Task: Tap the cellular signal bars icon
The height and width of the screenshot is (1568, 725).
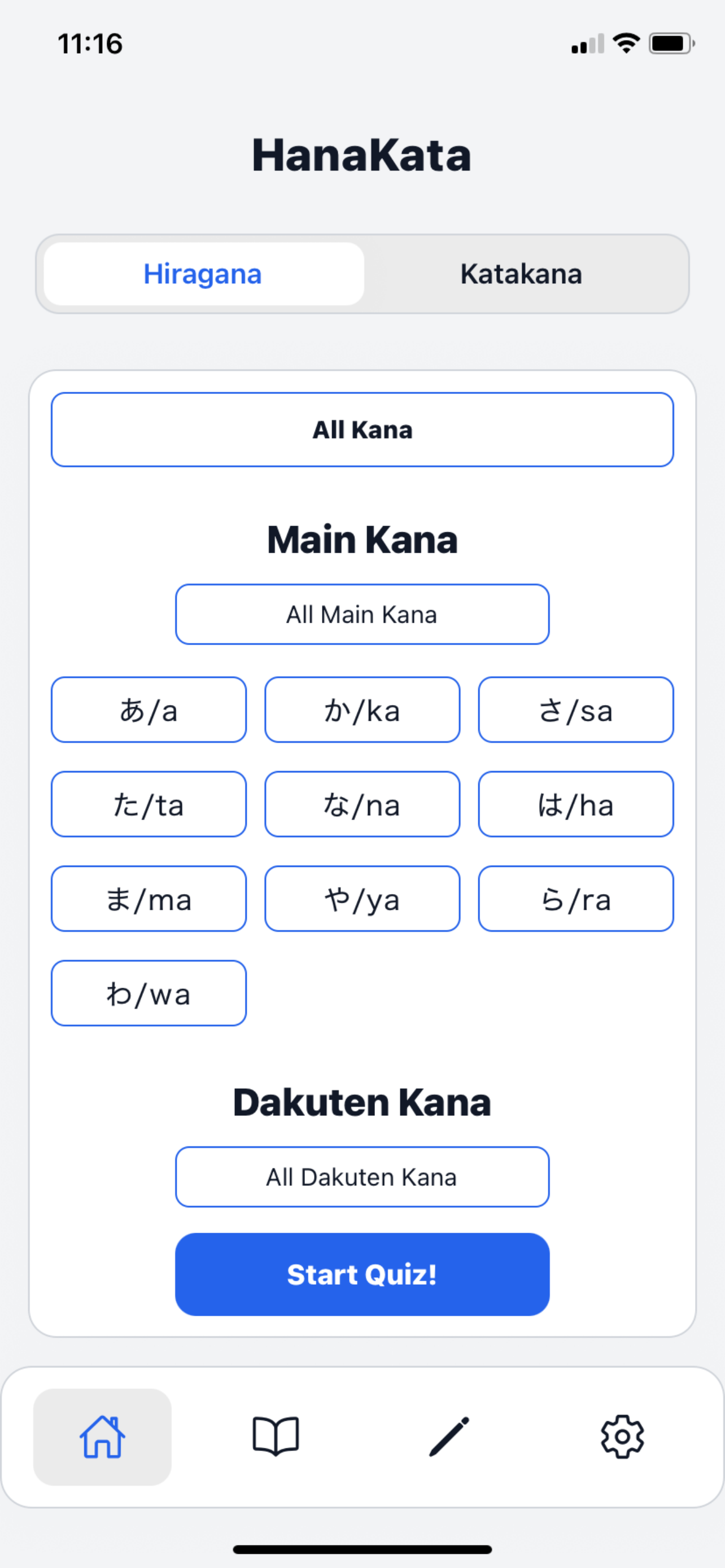Action: (587, 45)
